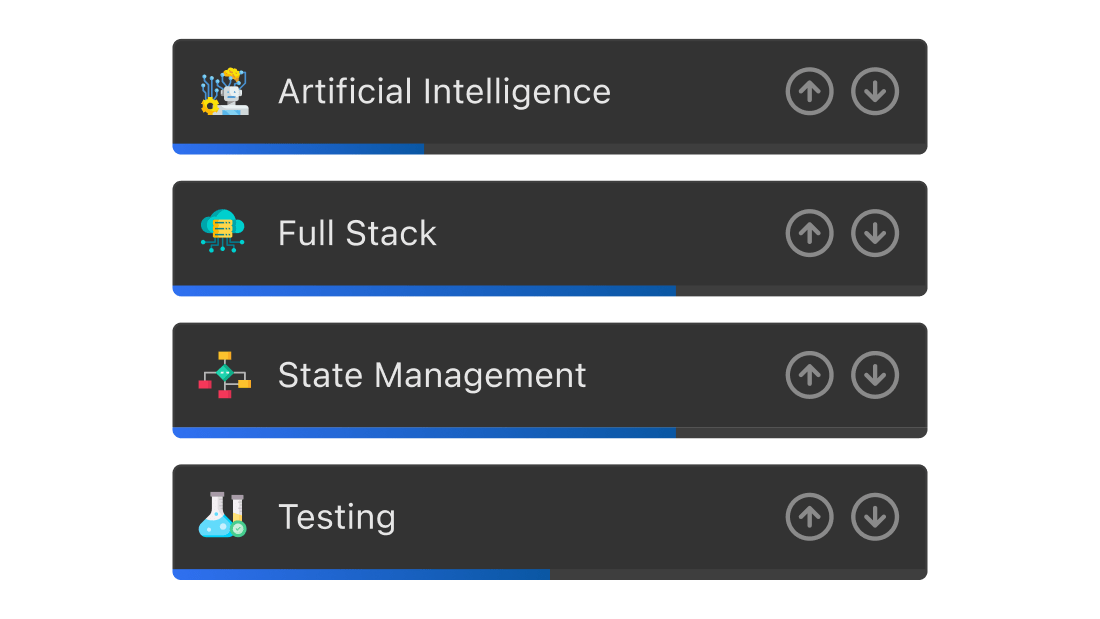
Task: Click the State Management progress bar
Action: point(550,432)
